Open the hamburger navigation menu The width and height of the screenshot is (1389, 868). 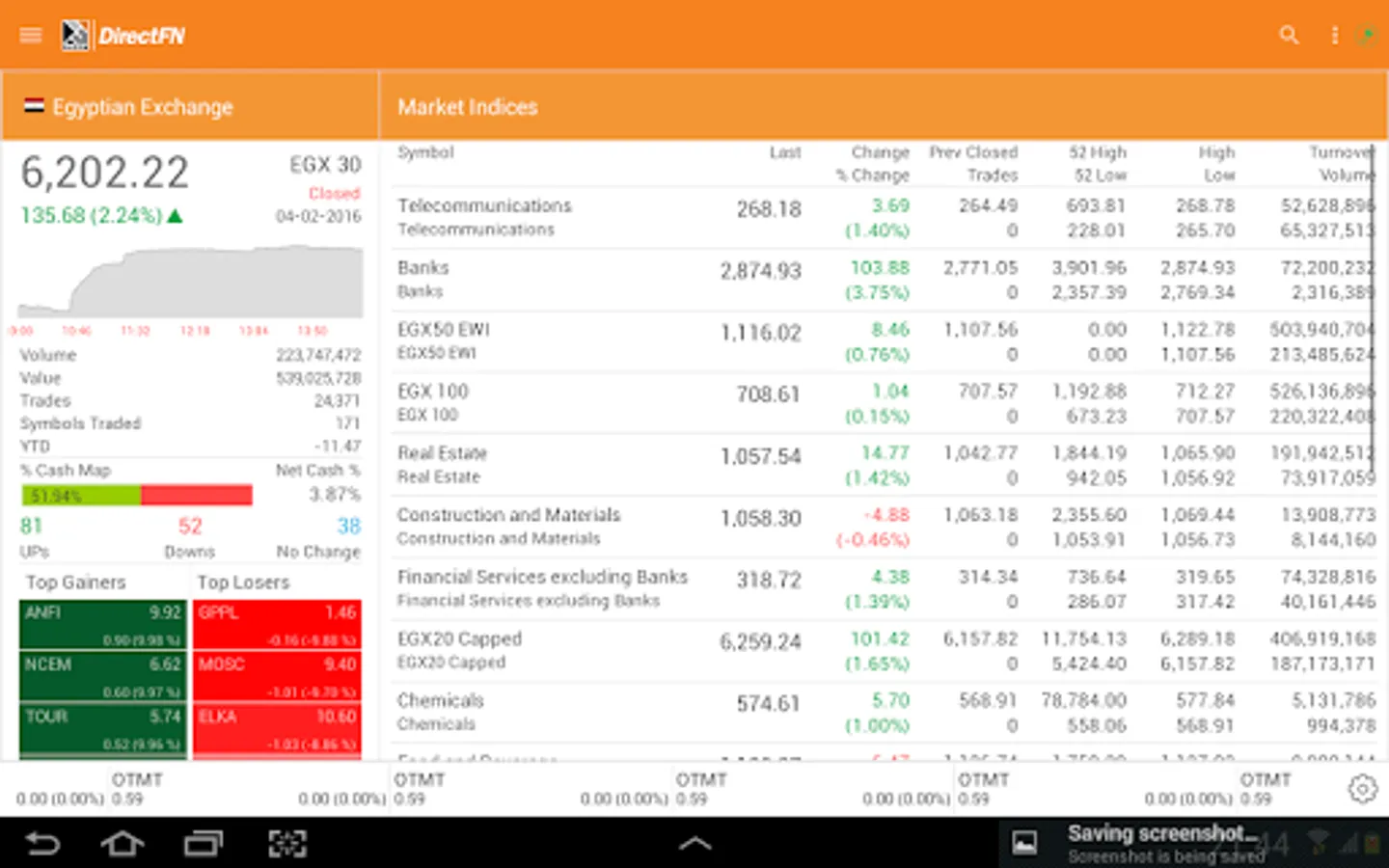(x=31, y=36)
